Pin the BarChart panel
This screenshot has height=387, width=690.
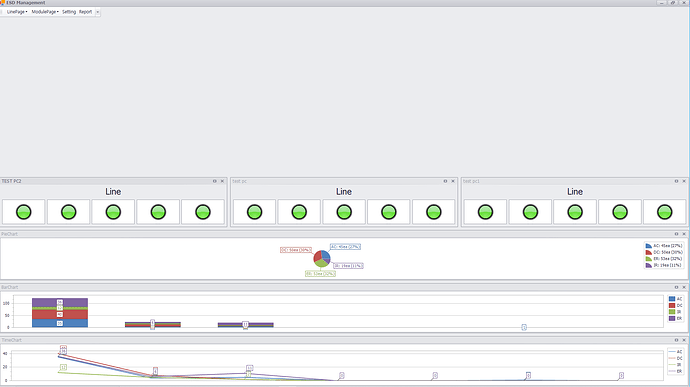tap(676, 287)
